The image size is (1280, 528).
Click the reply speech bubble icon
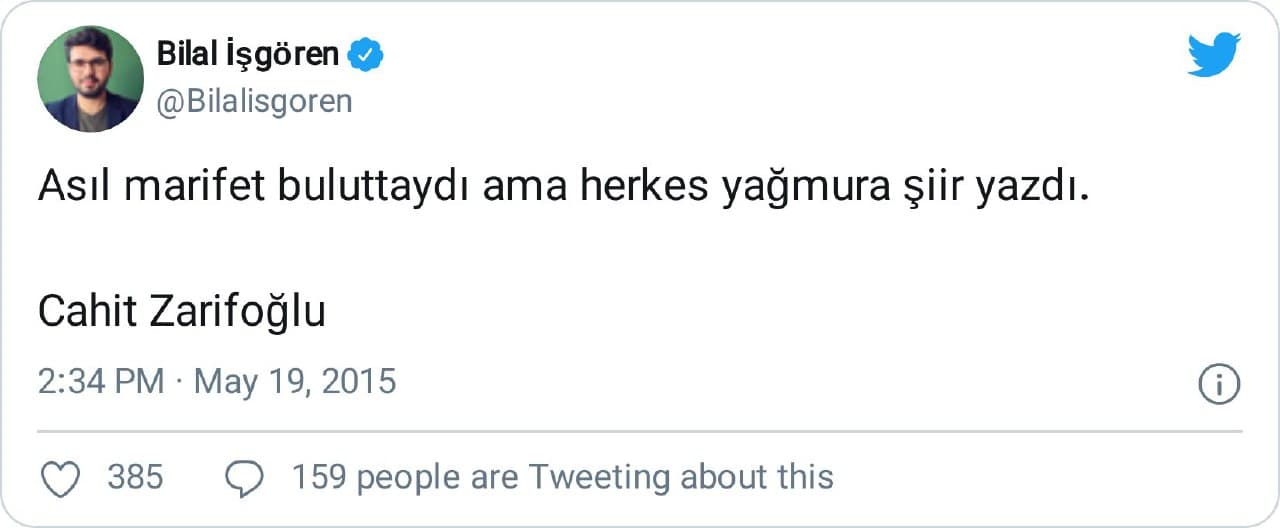pyautogui.click(x=244, y=478)
